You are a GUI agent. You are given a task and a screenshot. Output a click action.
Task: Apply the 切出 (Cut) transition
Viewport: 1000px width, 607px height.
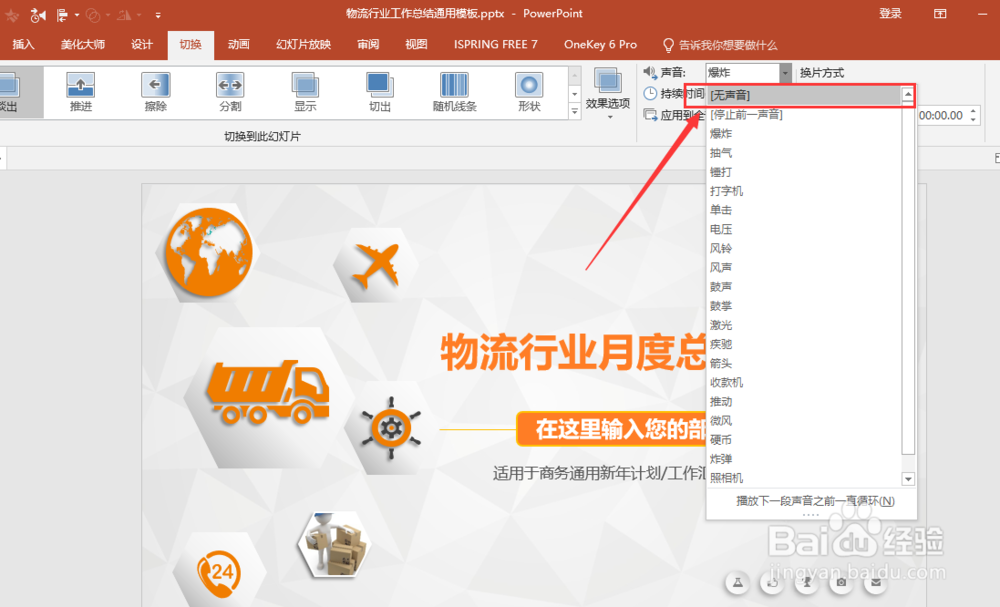(x=379, y=91)
